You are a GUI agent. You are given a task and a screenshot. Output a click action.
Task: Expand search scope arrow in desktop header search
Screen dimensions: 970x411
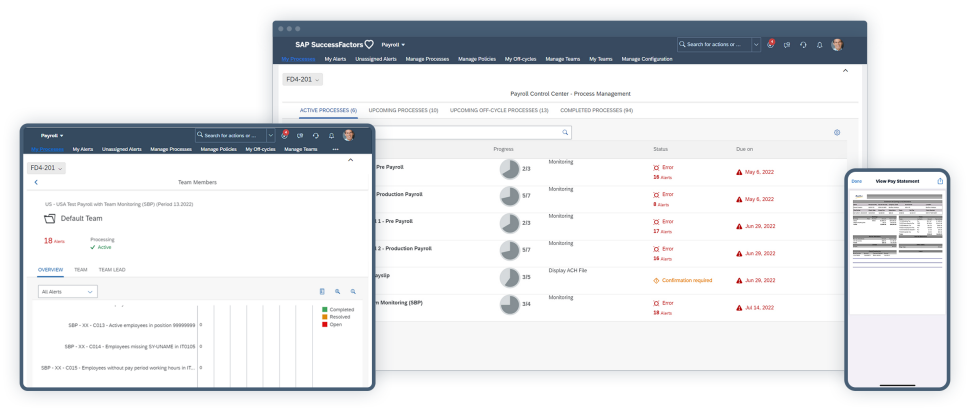tap(756, 45)
